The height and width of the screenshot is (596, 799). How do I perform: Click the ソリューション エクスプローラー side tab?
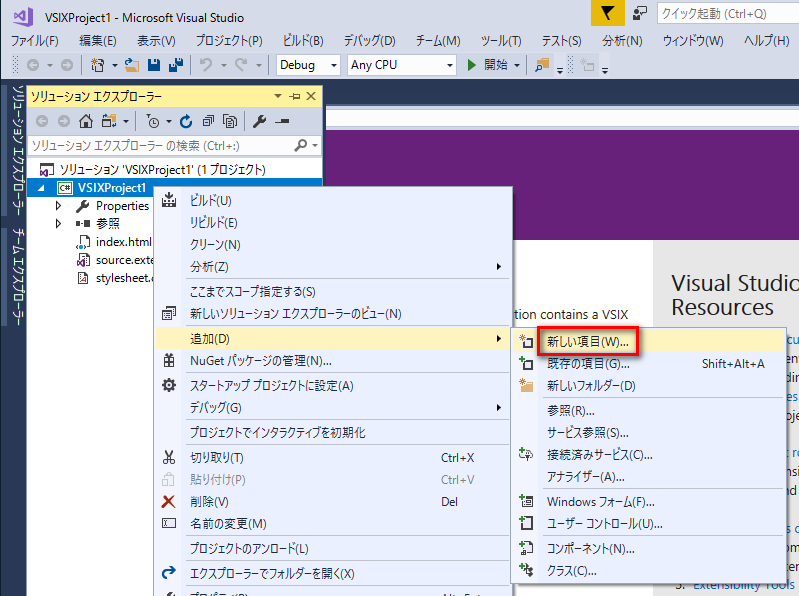(18, 150)
